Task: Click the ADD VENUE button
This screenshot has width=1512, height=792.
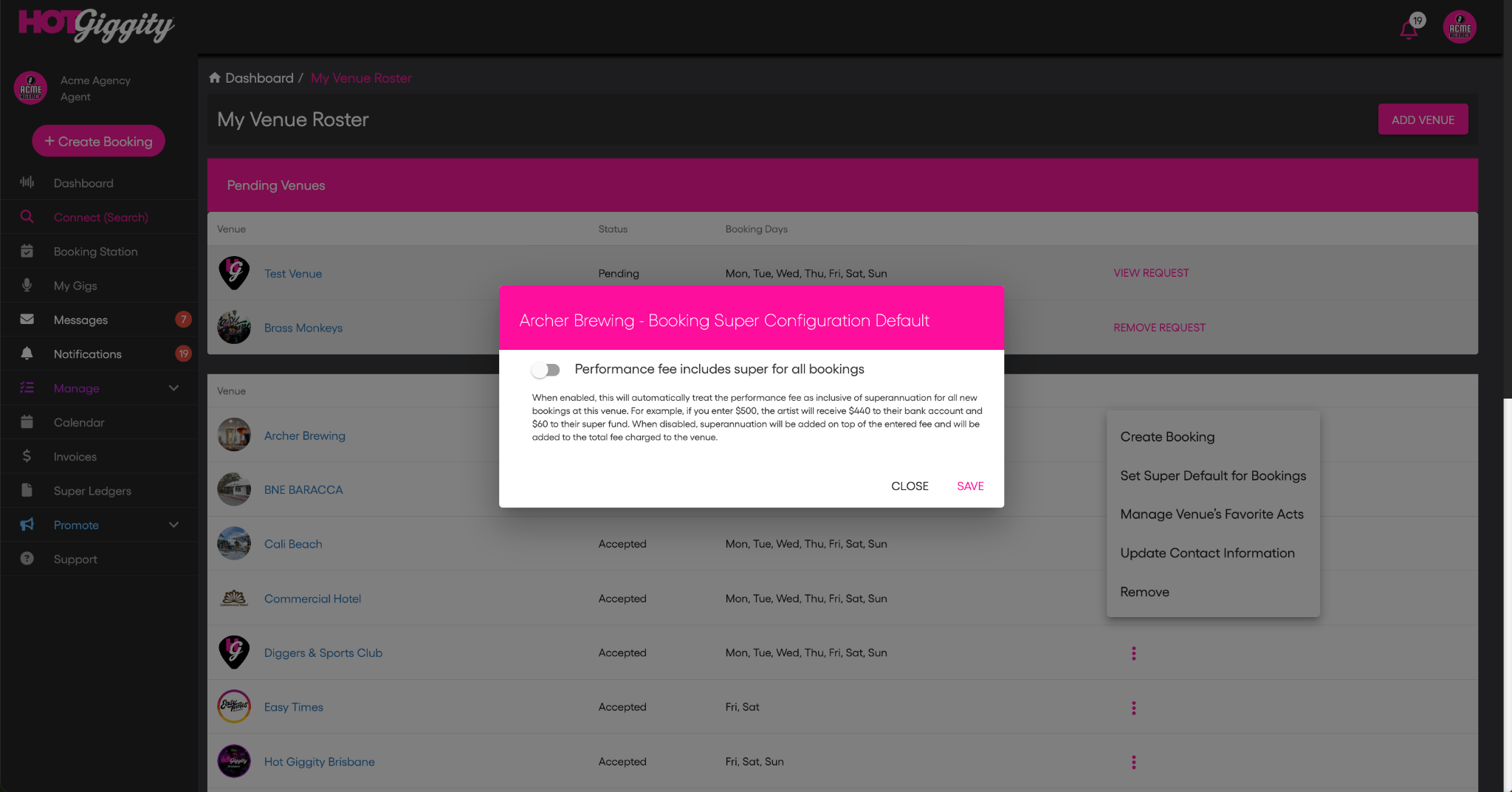Action: pos(1423,120)
